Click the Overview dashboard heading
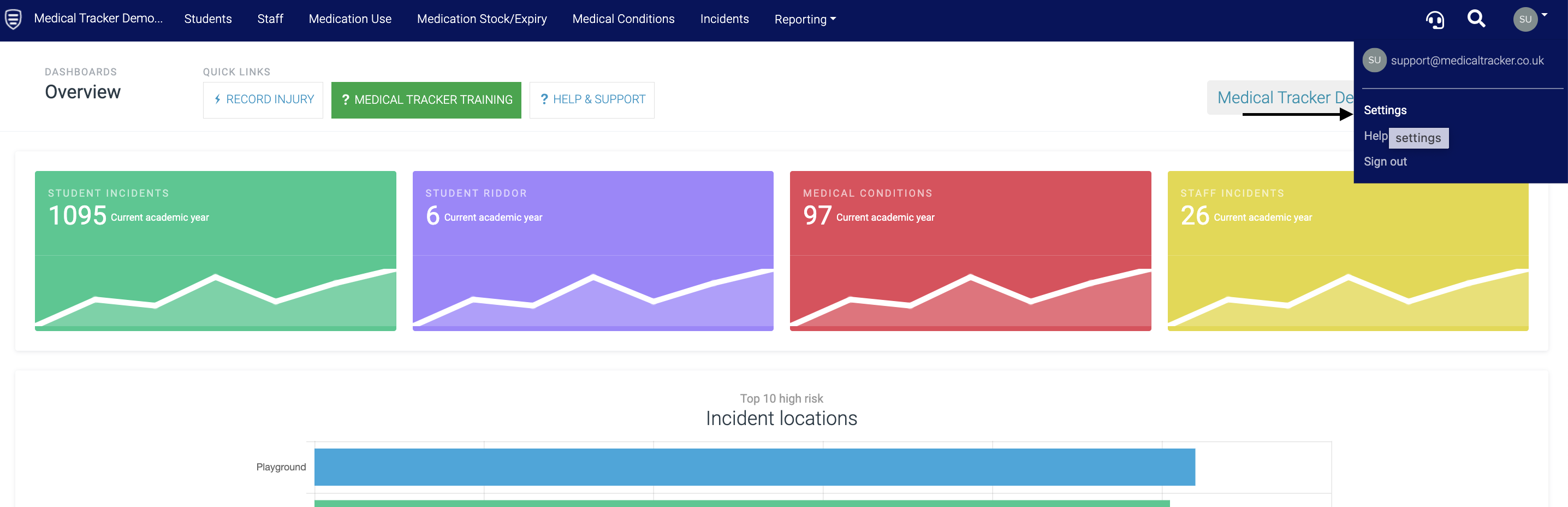Image resolution: width=1568 pixels, height=507 pixels. point(83,92)
